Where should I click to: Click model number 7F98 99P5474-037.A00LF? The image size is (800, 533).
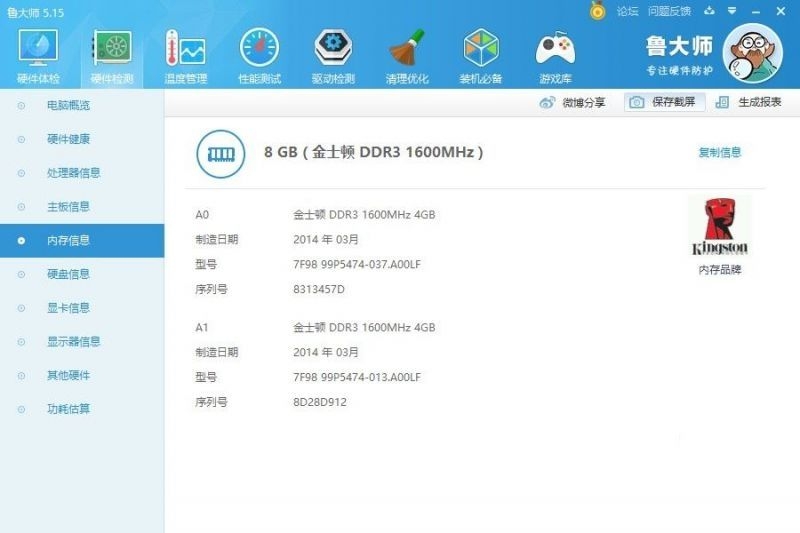point(357,264)
